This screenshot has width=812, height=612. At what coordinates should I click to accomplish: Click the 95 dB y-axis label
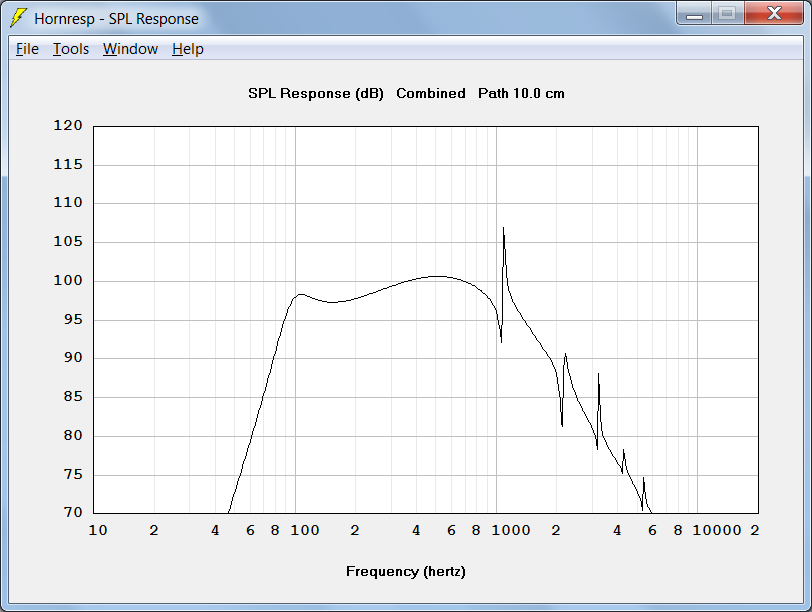73,319
